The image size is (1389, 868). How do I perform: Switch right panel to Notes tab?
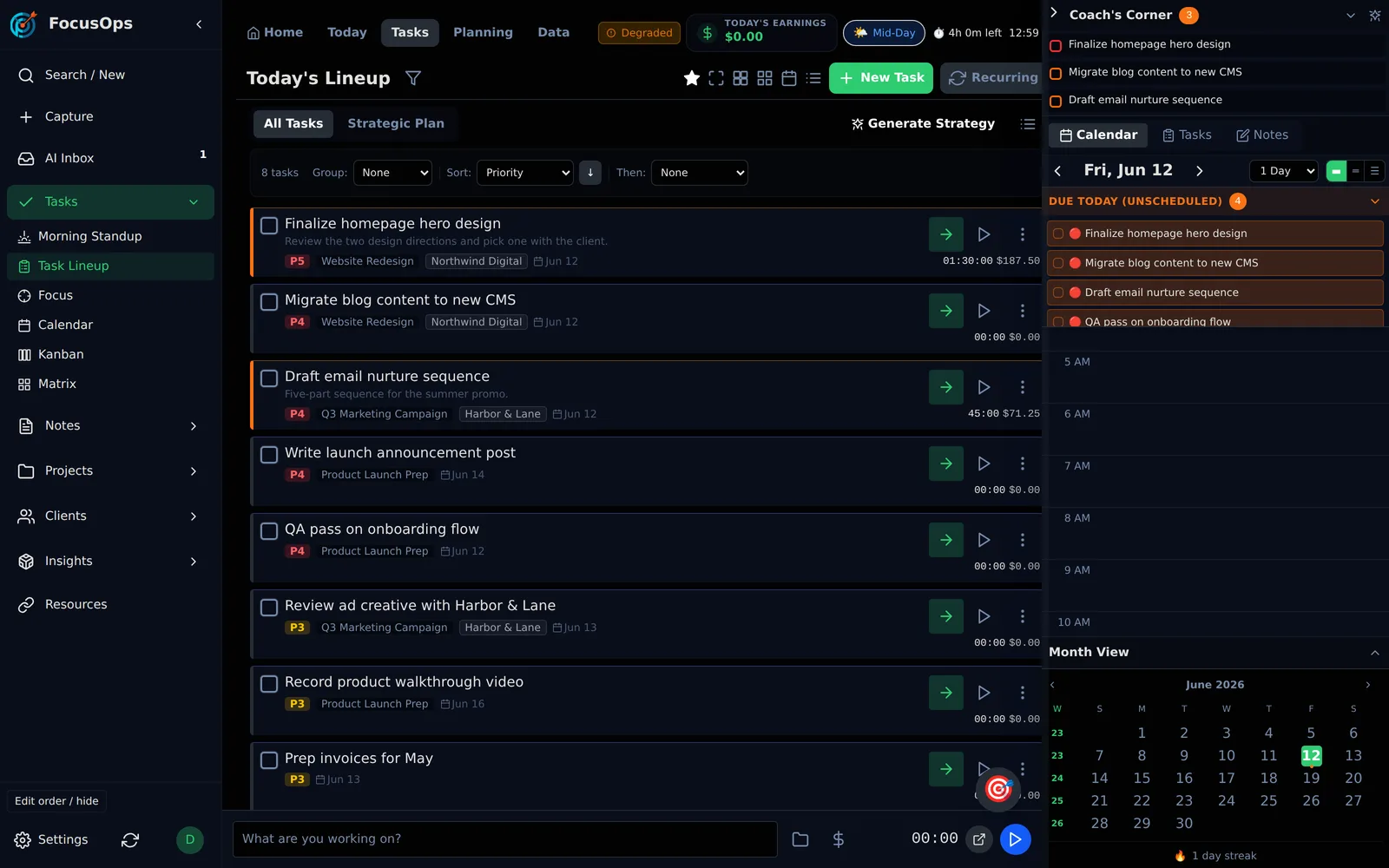tap(1262, 135)
